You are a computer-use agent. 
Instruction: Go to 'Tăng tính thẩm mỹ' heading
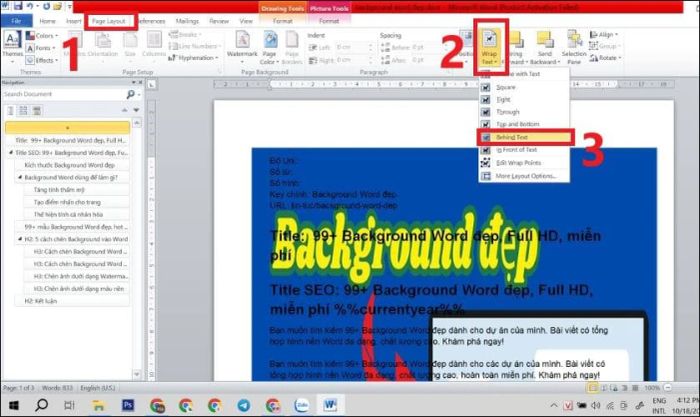pyautogui.click(x=59, y=190)
